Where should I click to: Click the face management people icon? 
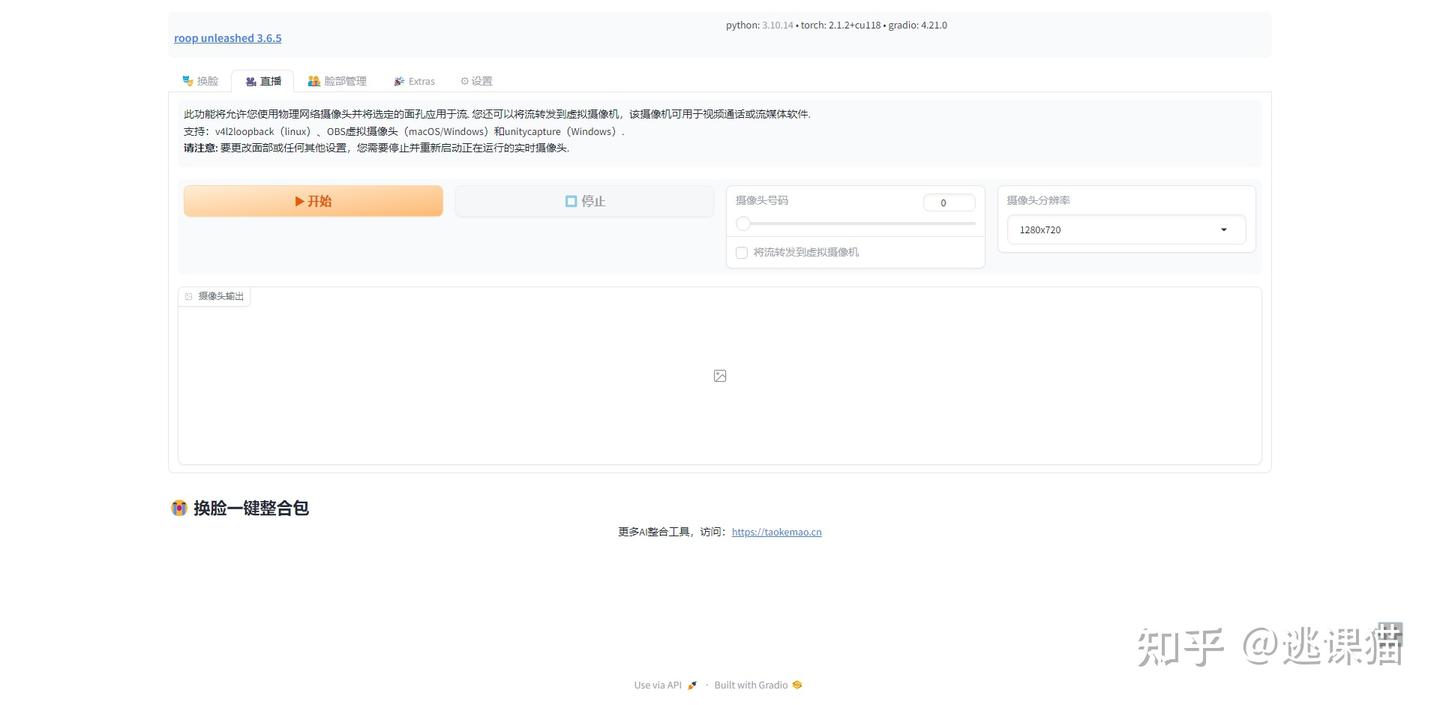(x=314, y=81)
